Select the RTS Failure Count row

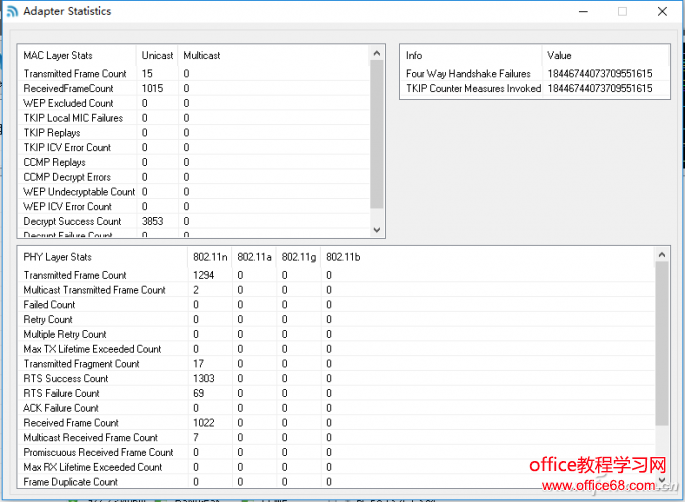coord(336,394)
